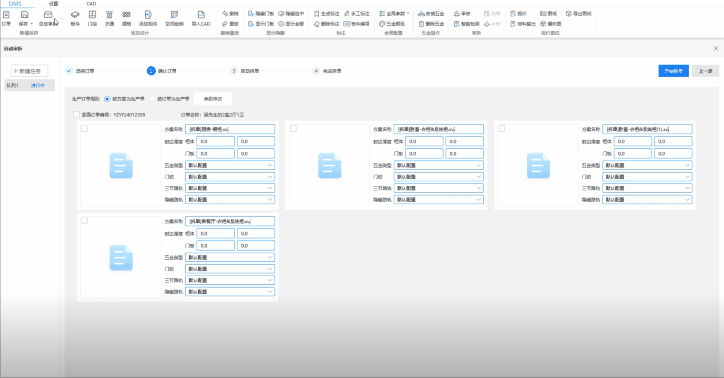Switch to the 设置 settings tab
Screen dimensions: 724x378
pyautogui.click(x=54, y=4)
